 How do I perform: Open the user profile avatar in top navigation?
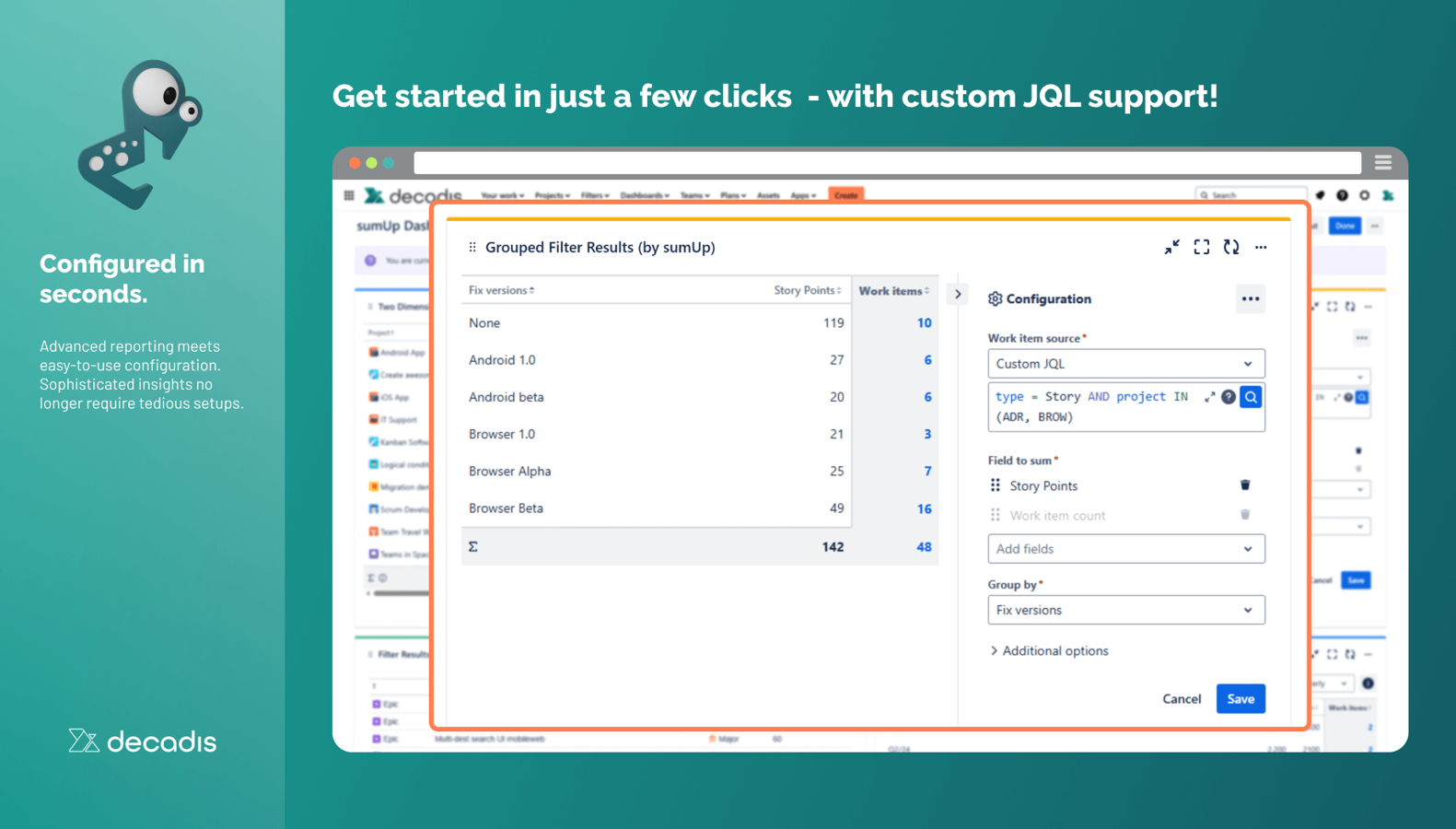tap(1388, 195)
